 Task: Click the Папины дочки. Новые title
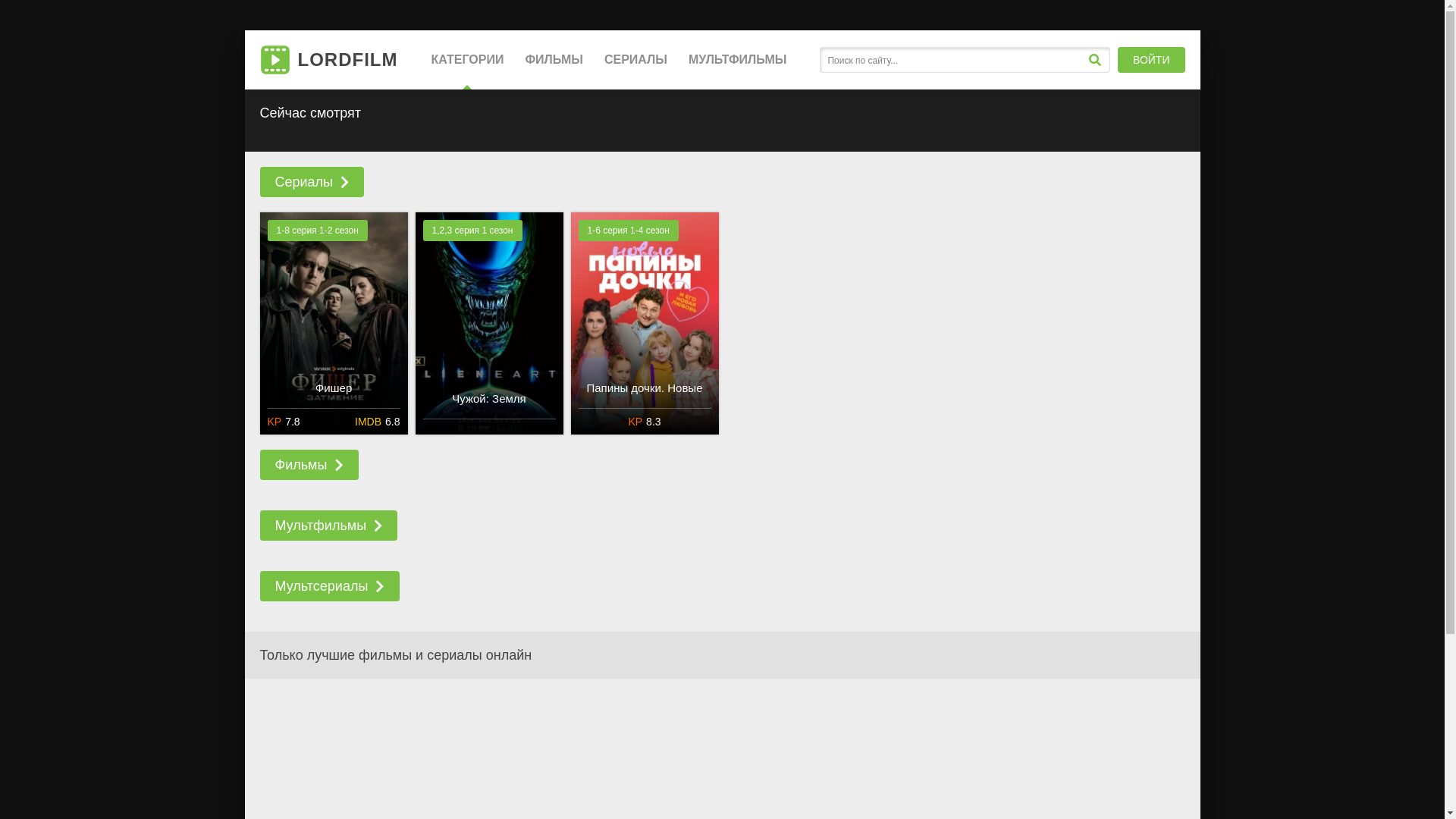[645, 388]
